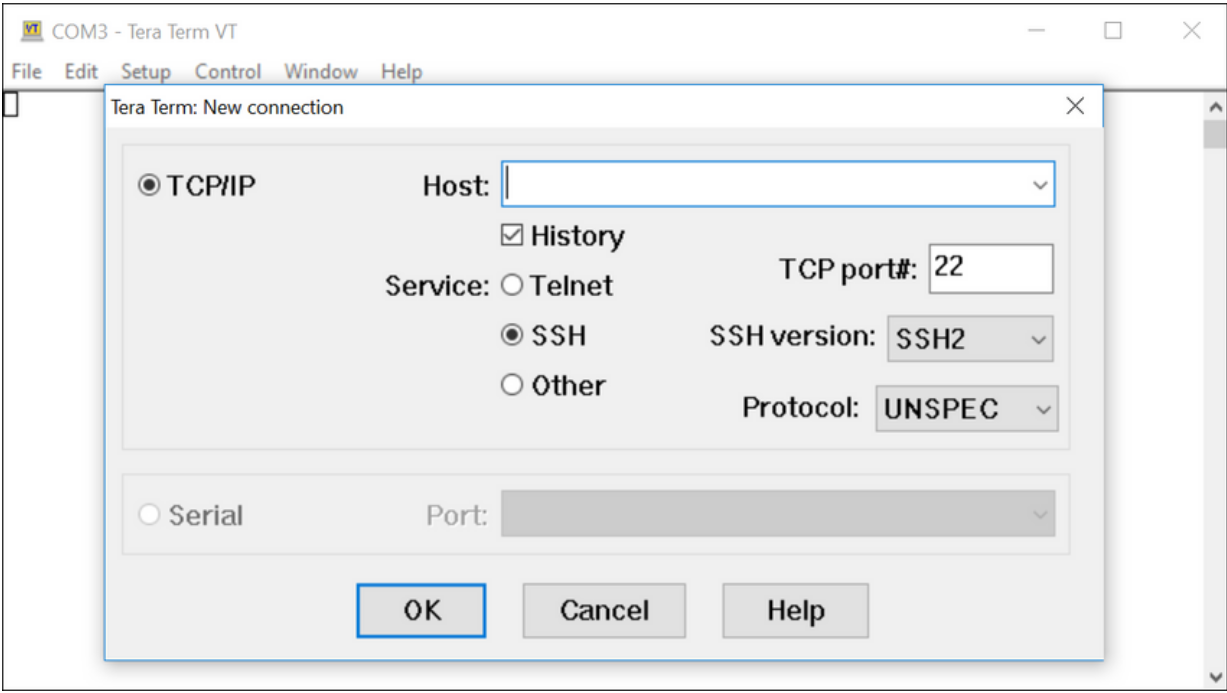Close the New connection dialog
Viewport: 1227px width, 693px height.
coord(1076,107)
